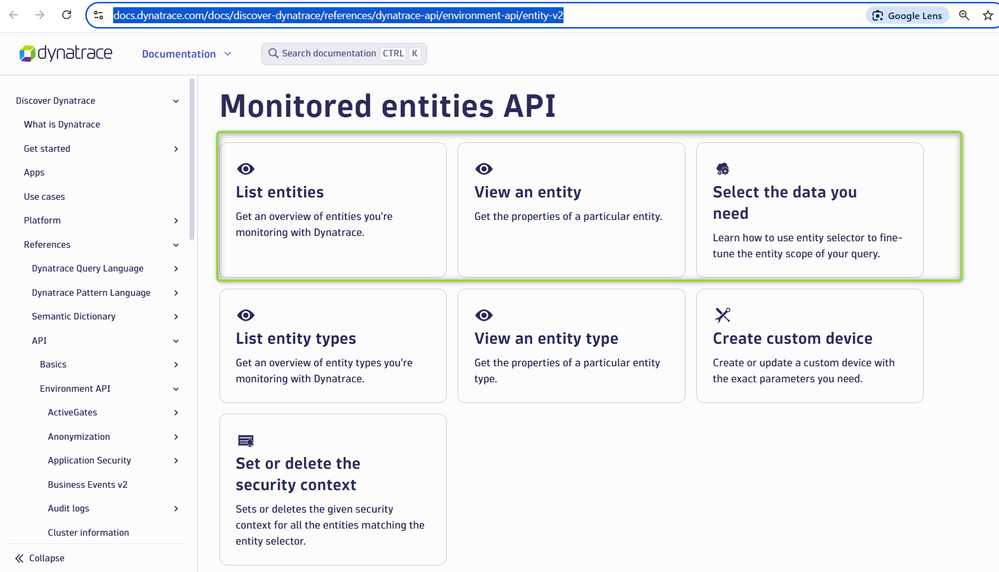Bookmark this page with the star icon
Screen dimensions: 999x572
pyautogui.click(x=987, y=15)
